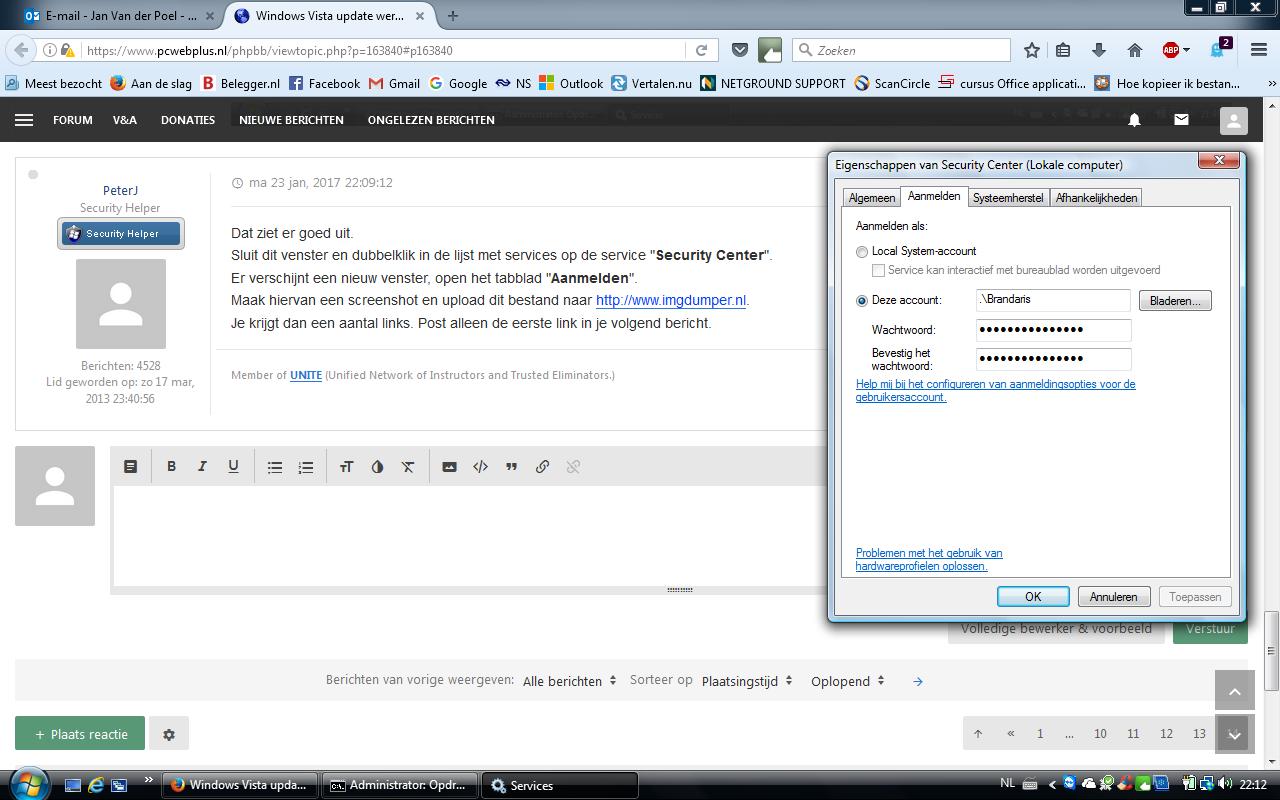The image size is (1280, 800).
Task: Open the V&A menu item
Action: (x=125, y=120)
